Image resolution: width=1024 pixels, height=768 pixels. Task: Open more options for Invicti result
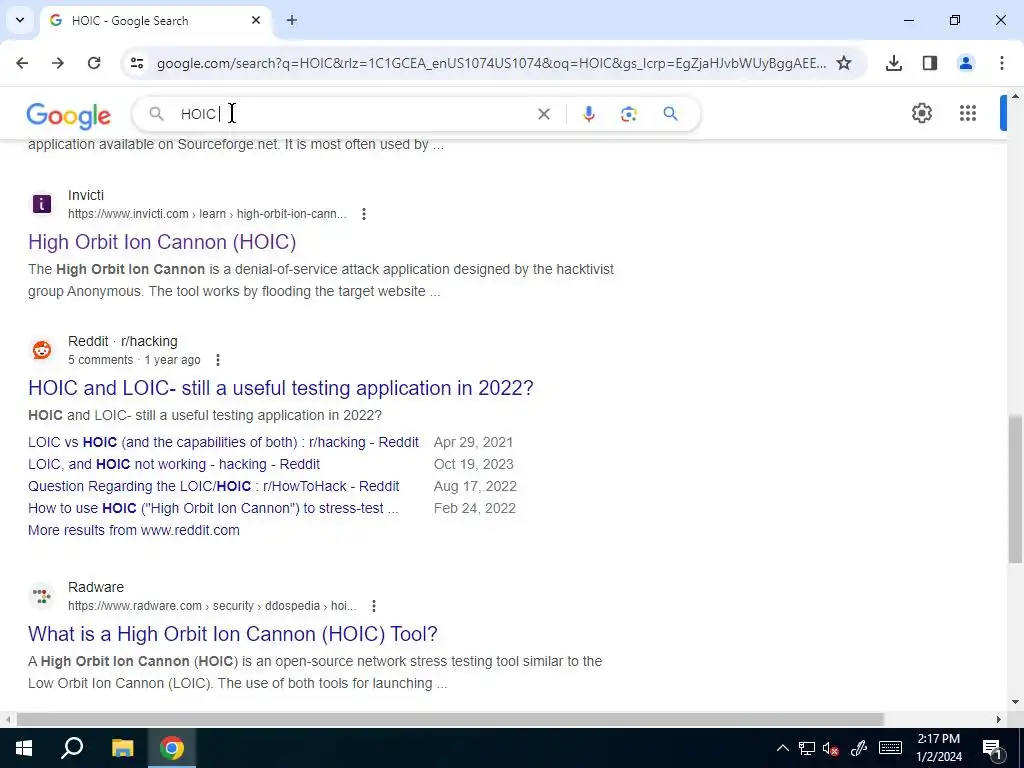point(364,214)
